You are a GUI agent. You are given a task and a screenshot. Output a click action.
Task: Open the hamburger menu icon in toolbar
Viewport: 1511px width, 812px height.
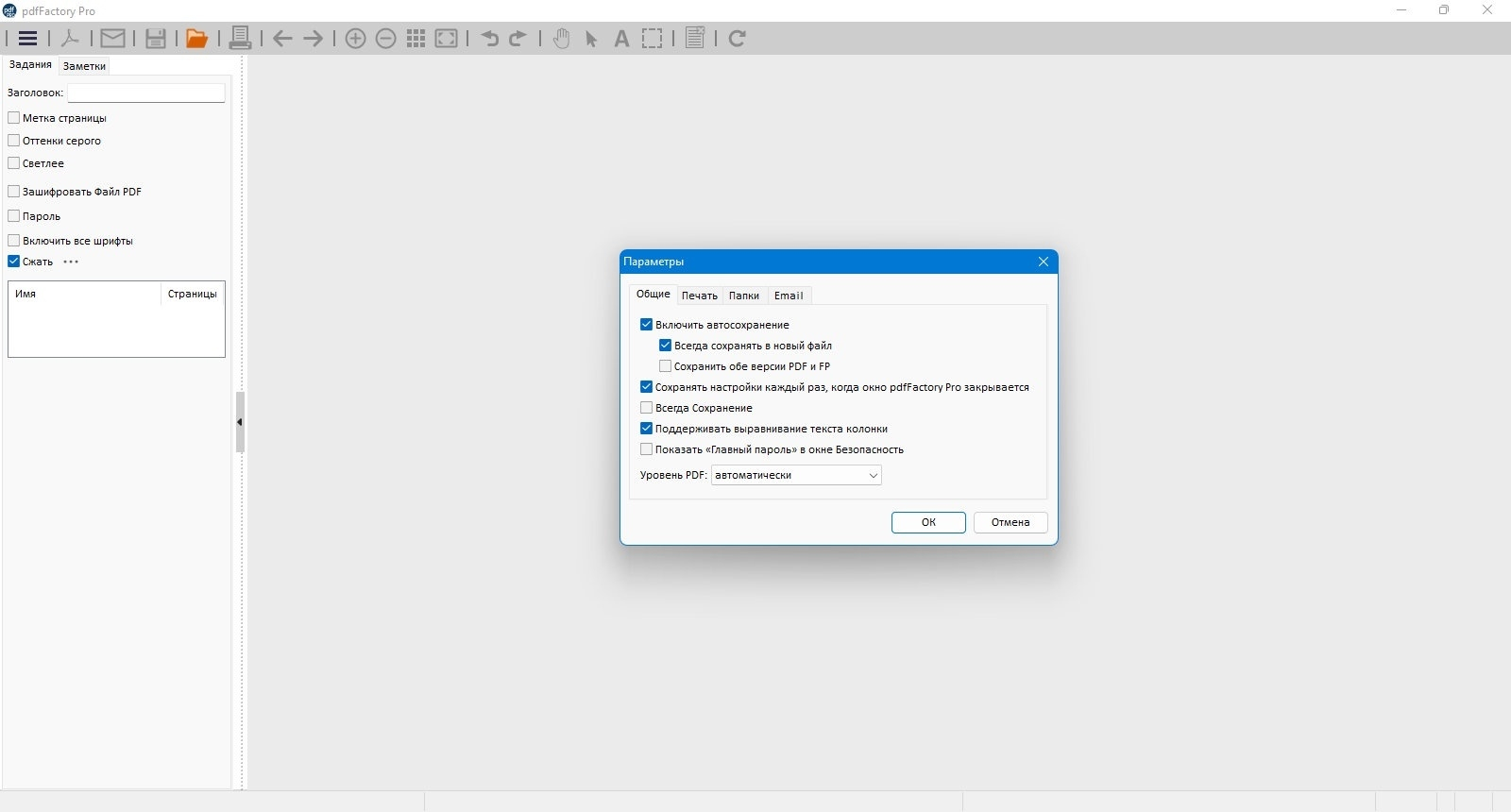[x=27, y=39]
